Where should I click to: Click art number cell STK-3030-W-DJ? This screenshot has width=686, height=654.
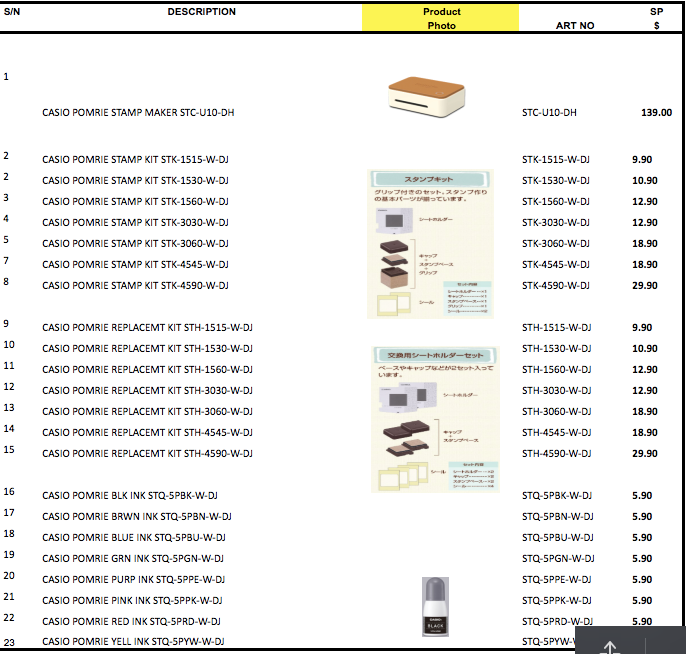(556, 222)
